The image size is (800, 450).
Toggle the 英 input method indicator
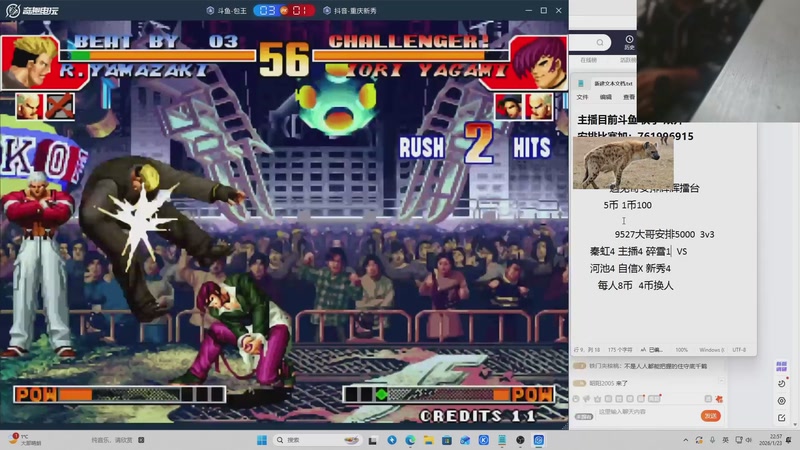pyautogui.click(x=725, y=440)
